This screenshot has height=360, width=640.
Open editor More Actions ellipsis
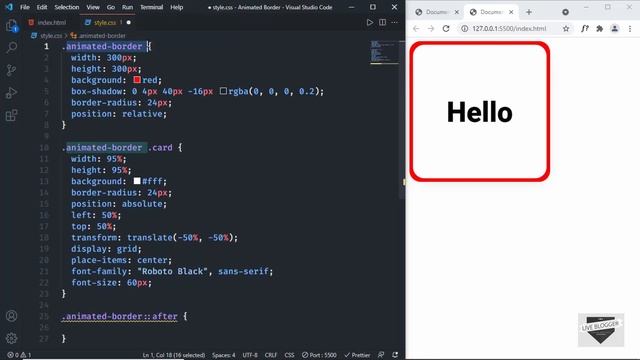[x=395, y=22]
